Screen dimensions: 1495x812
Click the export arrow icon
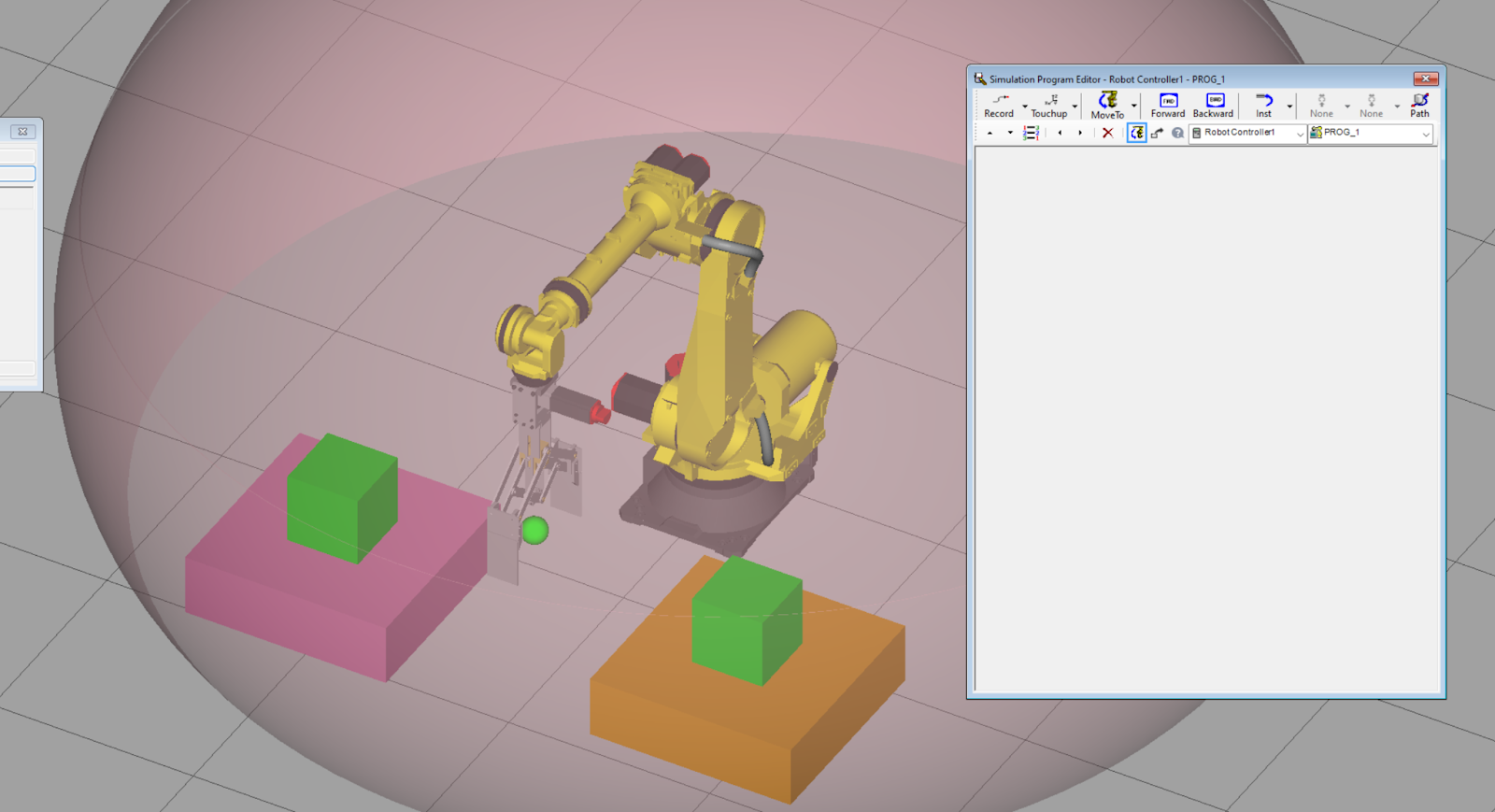click(x=1158, y=134)
